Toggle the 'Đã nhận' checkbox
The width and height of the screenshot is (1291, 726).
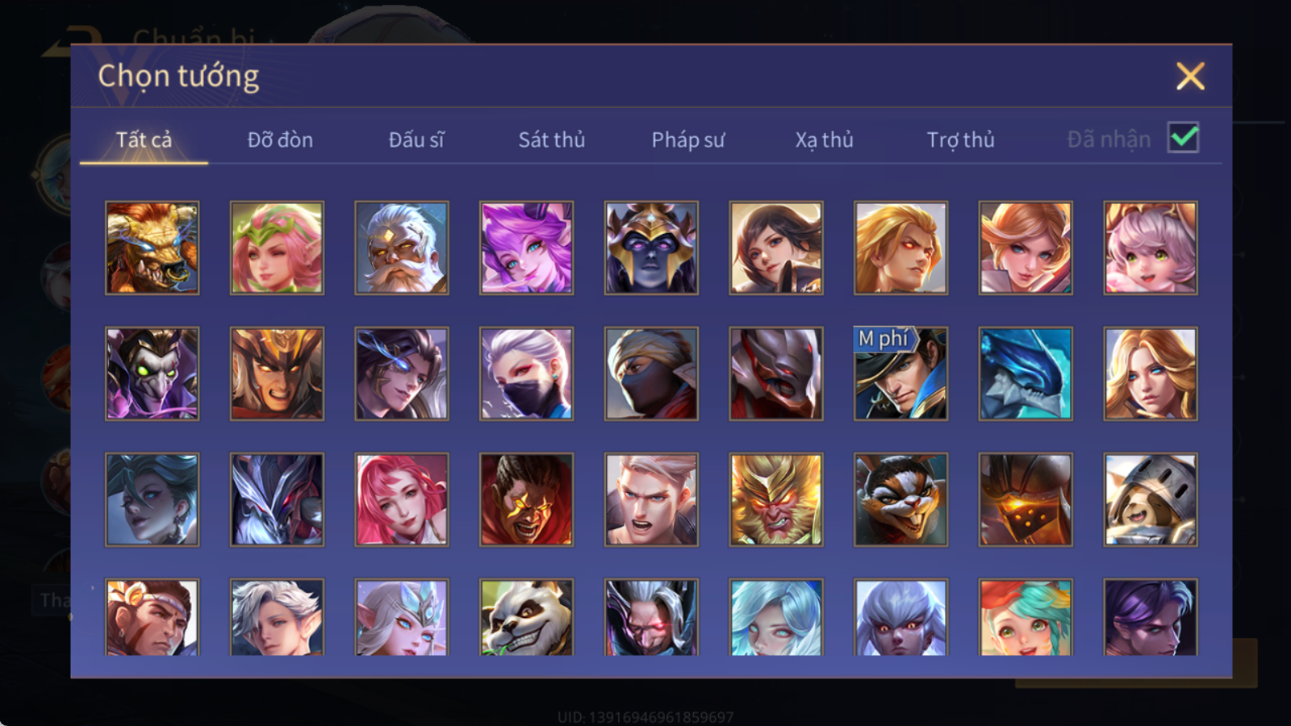[x=1183, y=139]
